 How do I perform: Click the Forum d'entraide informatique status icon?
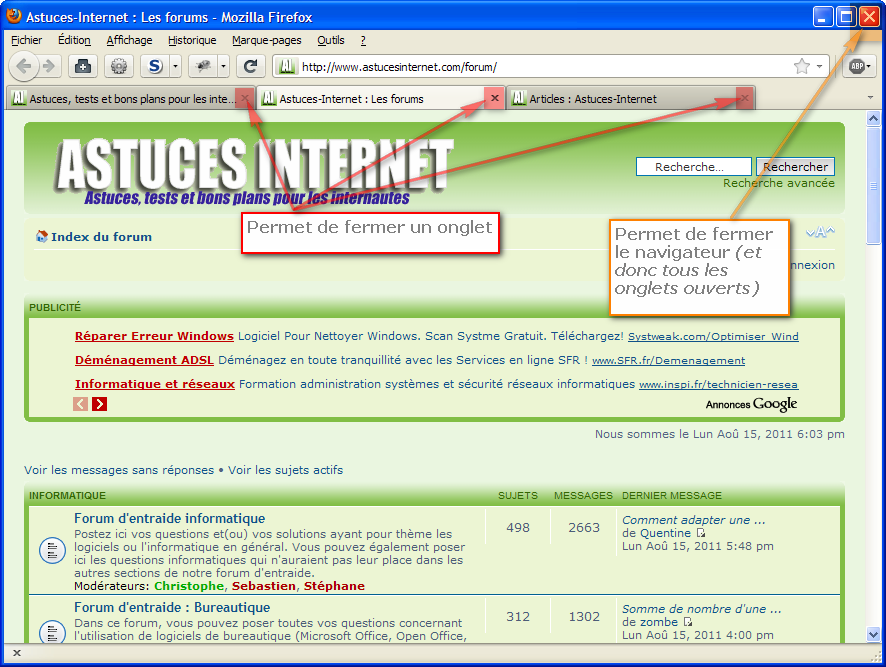52,550
